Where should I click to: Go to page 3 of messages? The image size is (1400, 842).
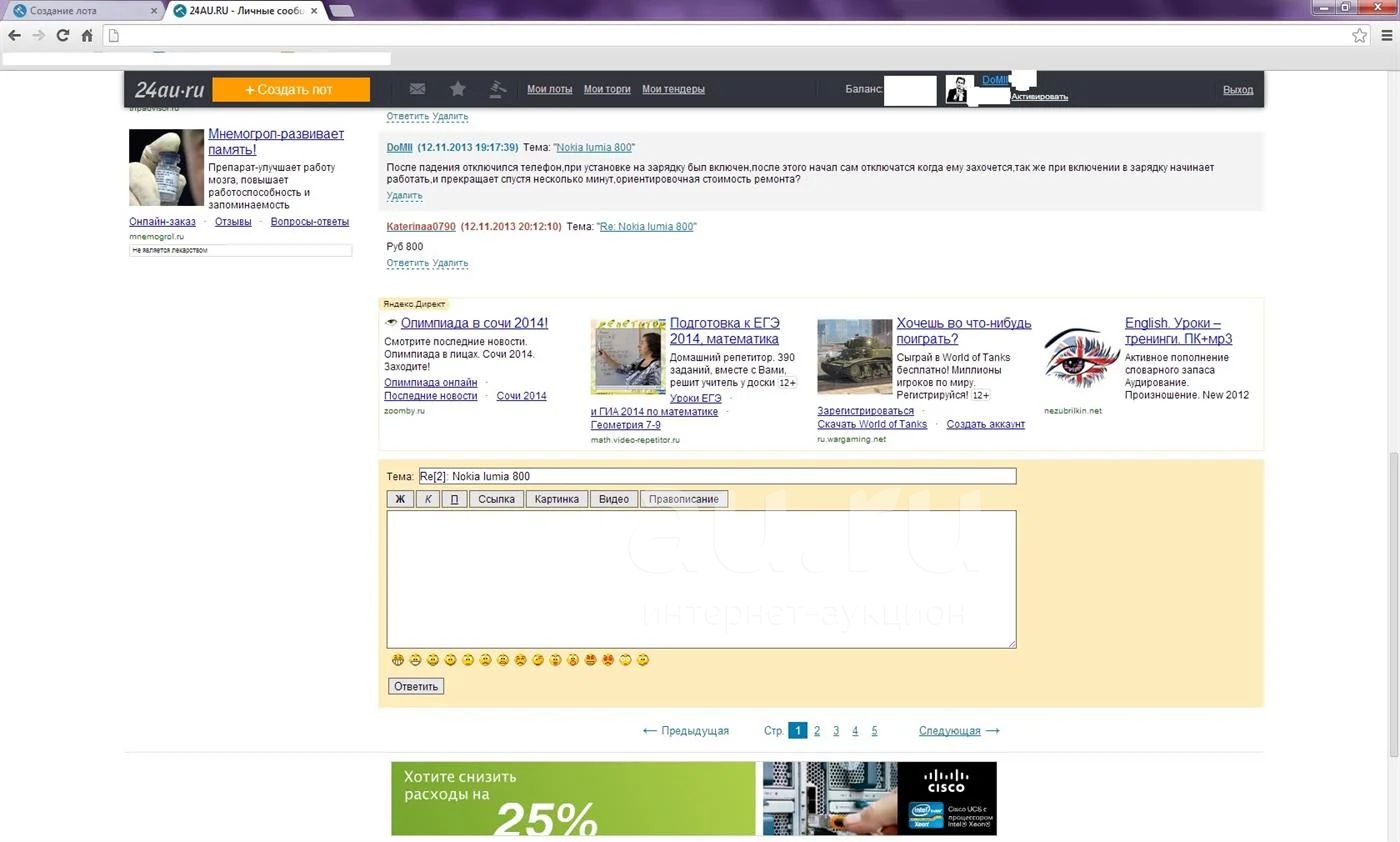(836, 731)
